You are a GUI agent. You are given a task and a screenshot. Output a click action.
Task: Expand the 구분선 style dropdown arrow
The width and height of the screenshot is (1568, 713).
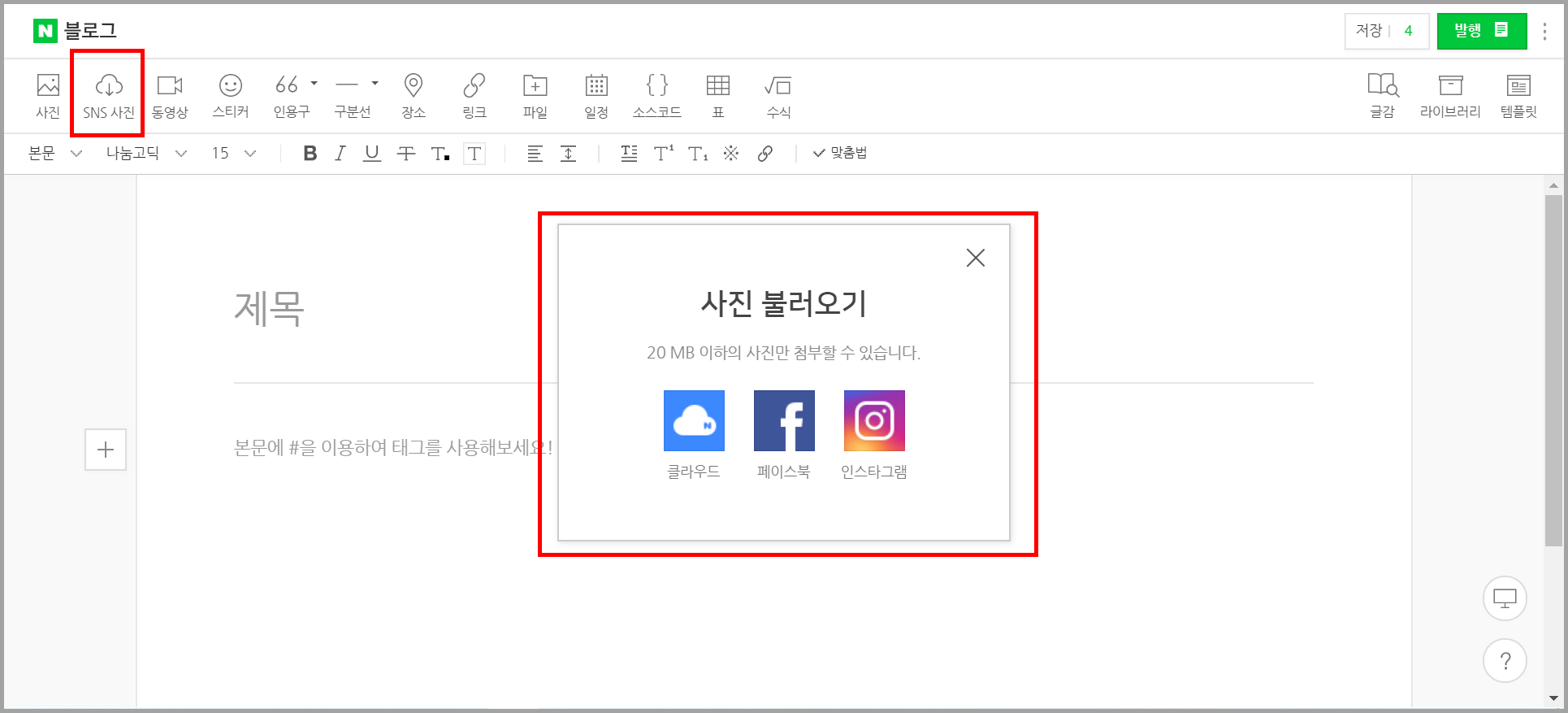[375, 83]
